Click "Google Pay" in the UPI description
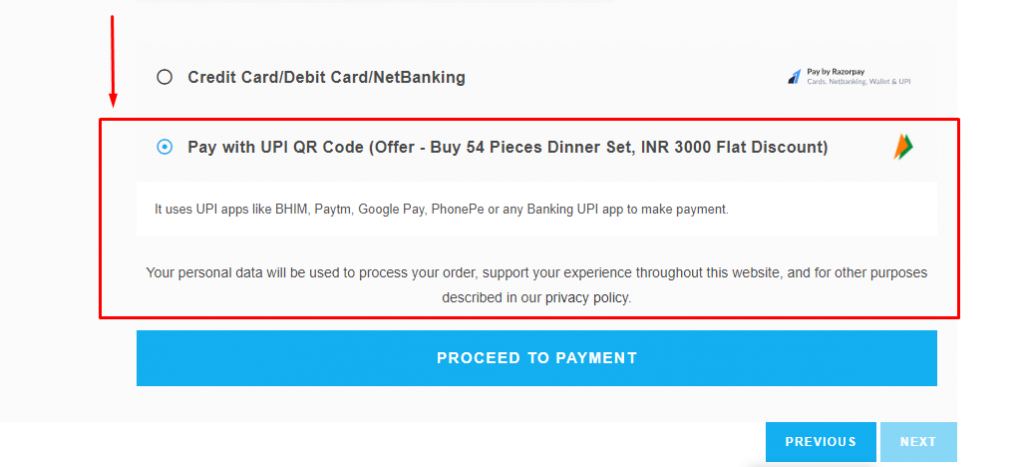Image resolution: width=1024 pixels, height=467 pixels. [391, 210]
